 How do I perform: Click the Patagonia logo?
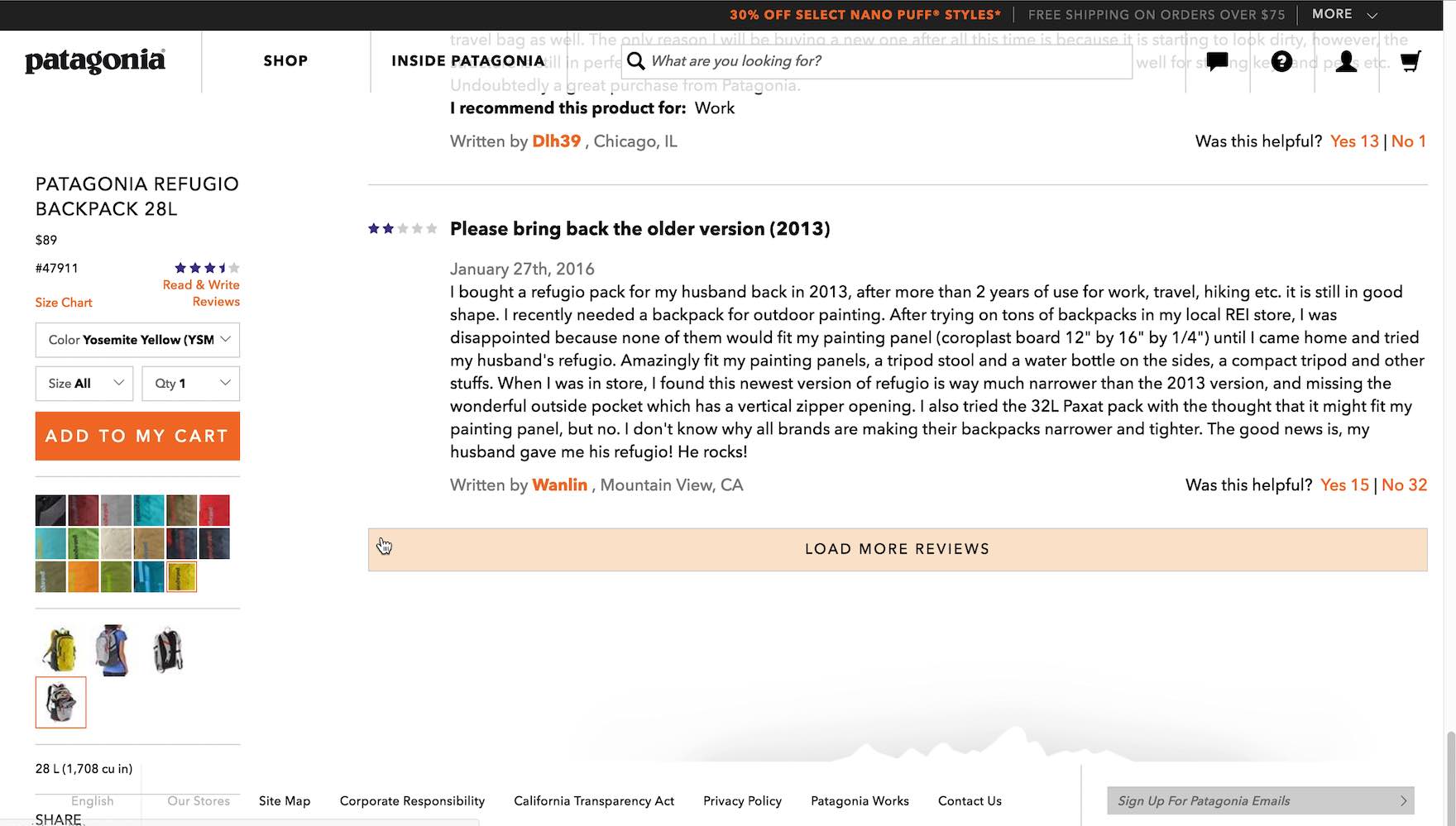tap(95, 61)
